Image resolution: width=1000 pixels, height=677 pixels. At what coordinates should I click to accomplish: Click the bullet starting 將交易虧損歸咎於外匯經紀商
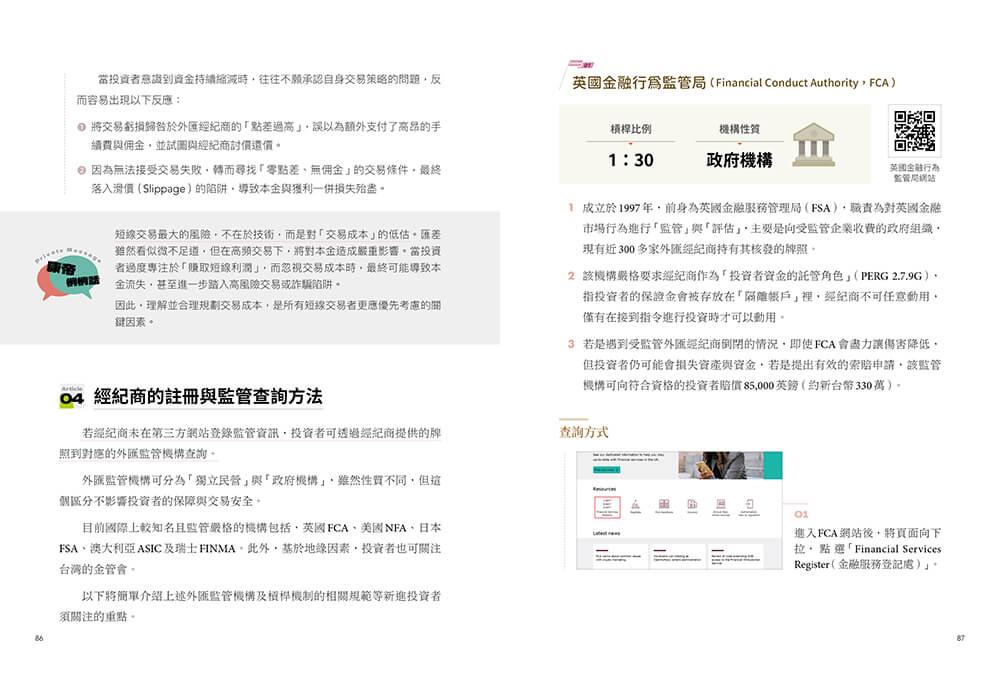point(265,136)
